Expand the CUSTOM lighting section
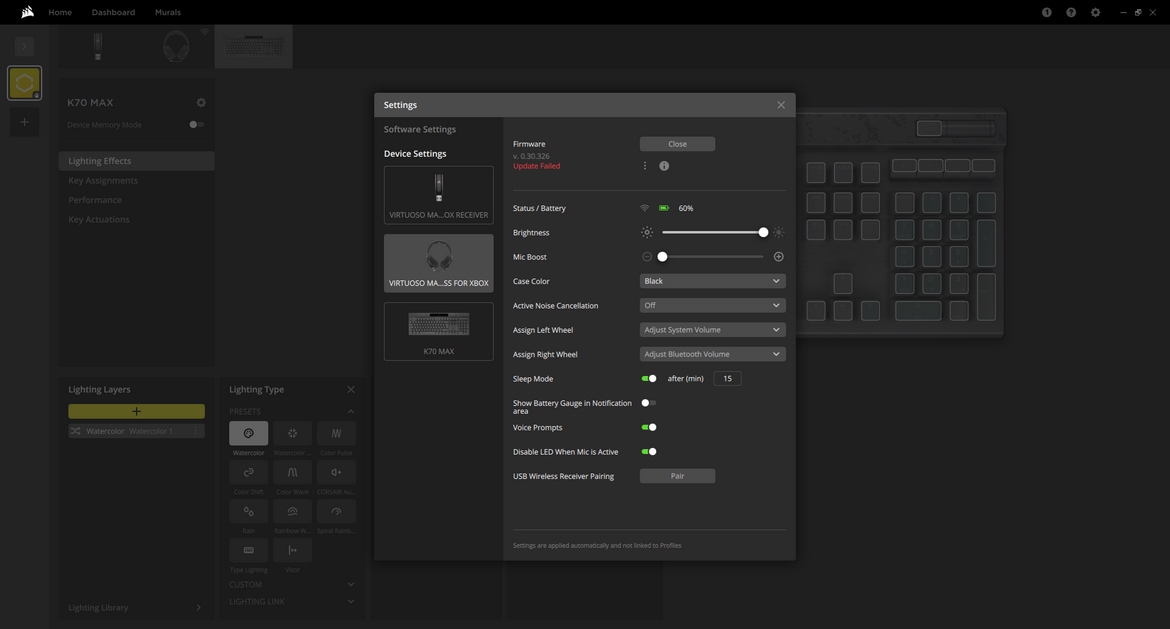Screen dimensions: 1170x629 351,584
